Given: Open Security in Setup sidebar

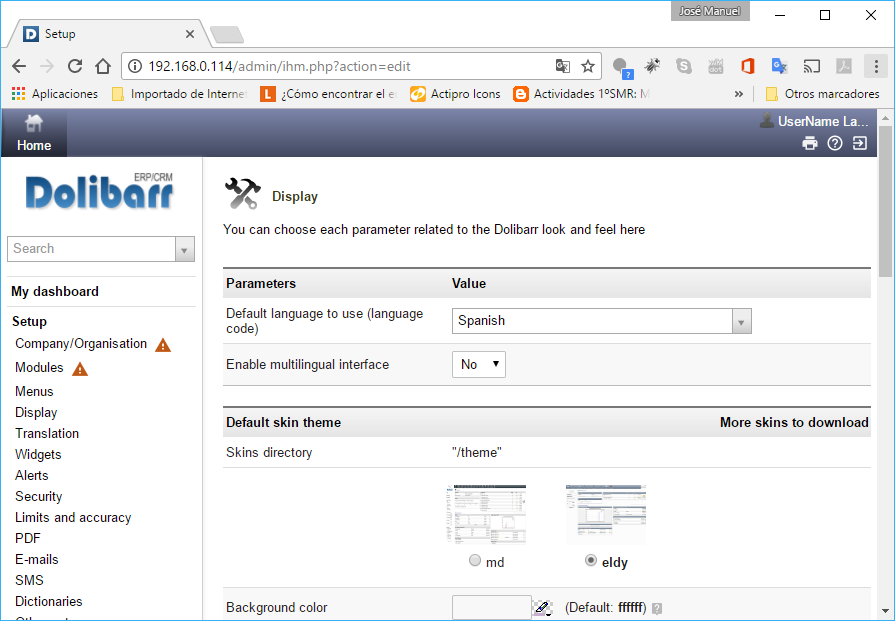Looking at the screenshot, I should coord(38,496).
